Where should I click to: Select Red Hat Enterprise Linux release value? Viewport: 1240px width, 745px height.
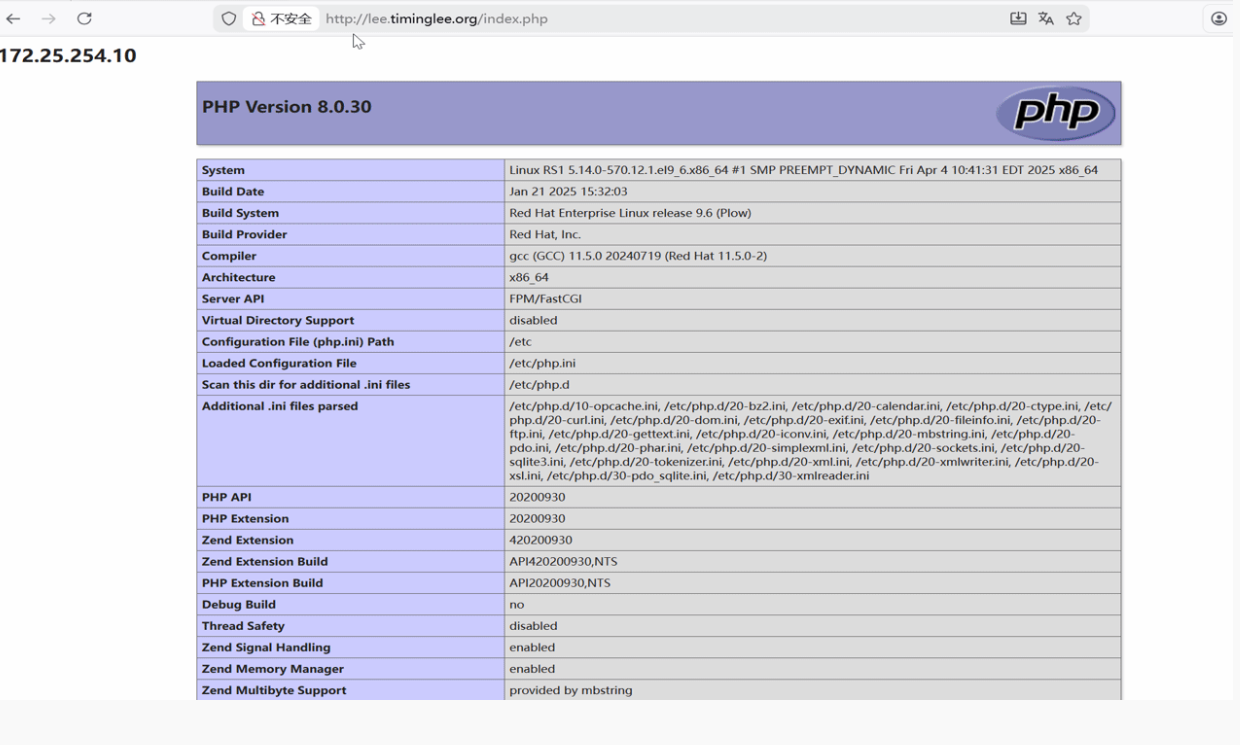pos(630,213)
